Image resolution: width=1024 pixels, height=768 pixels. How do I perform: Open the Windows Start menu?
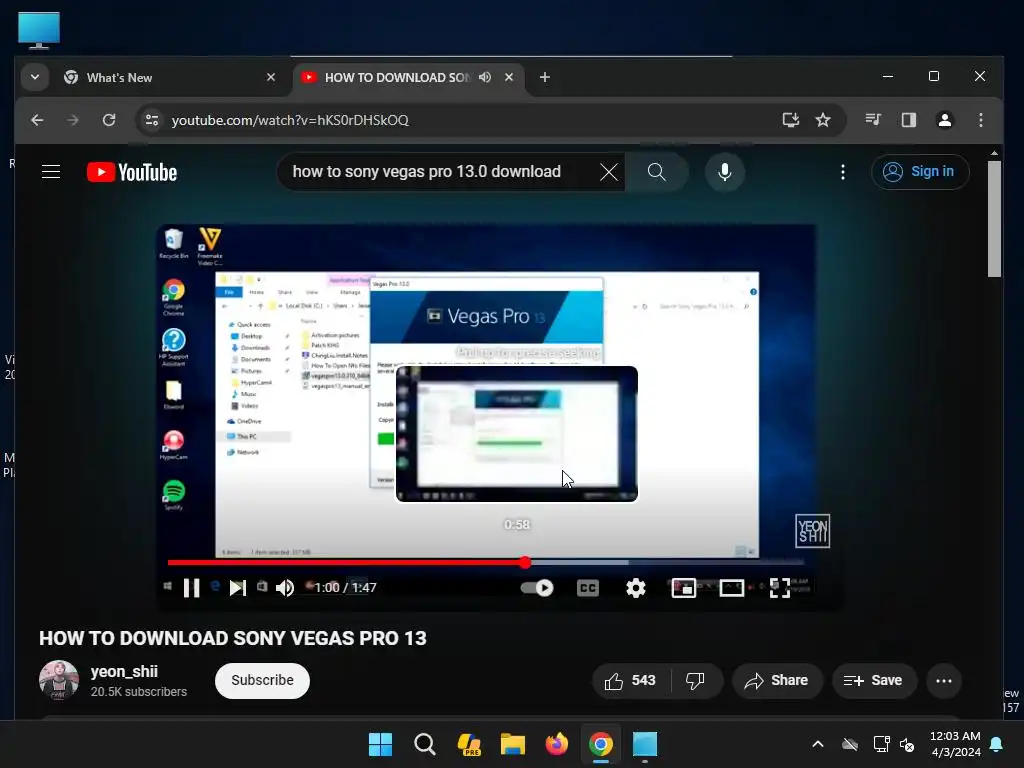[380, 744]
